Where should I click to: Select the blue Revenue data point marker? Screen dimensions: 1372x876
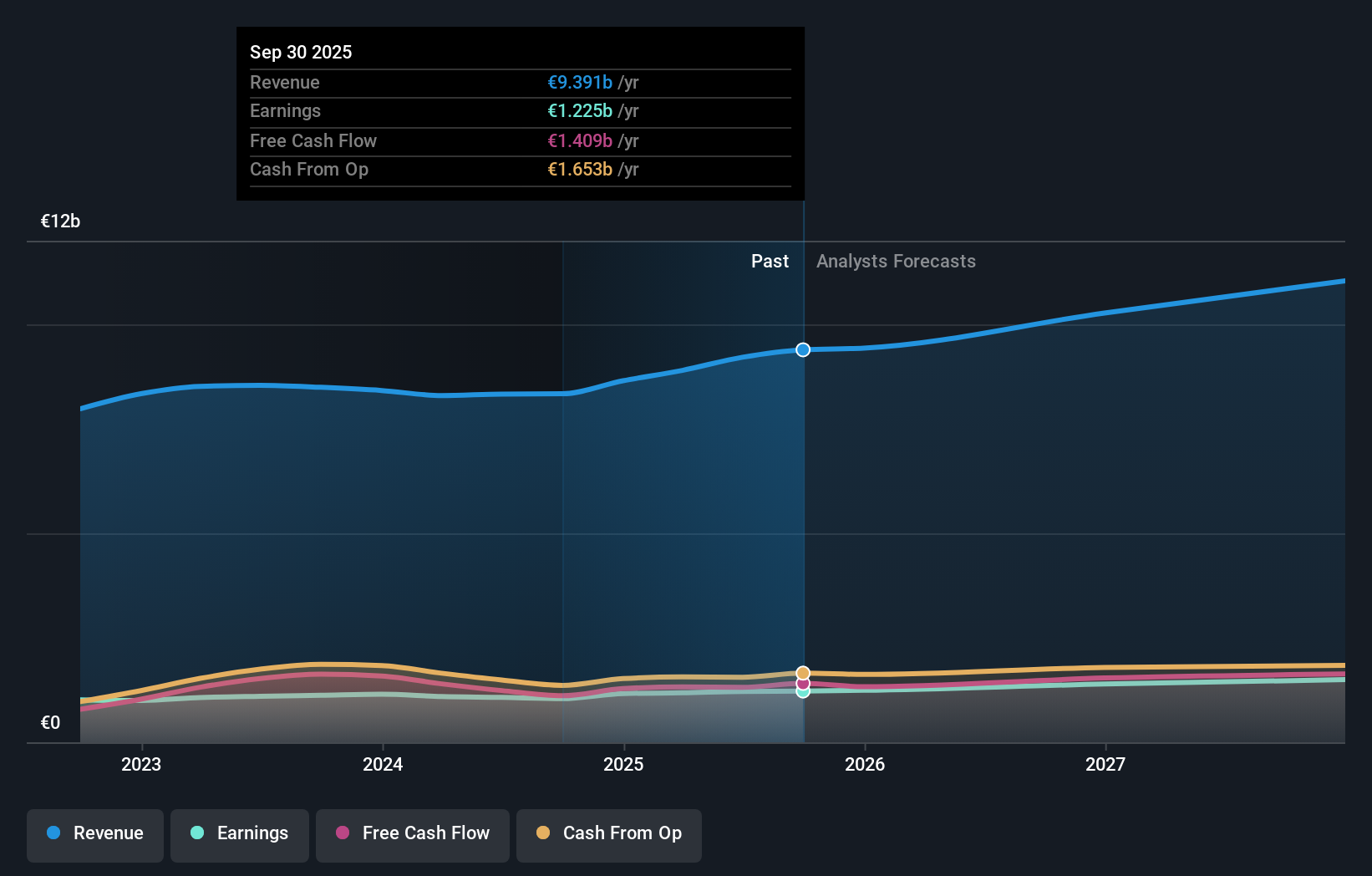point(802,350)
